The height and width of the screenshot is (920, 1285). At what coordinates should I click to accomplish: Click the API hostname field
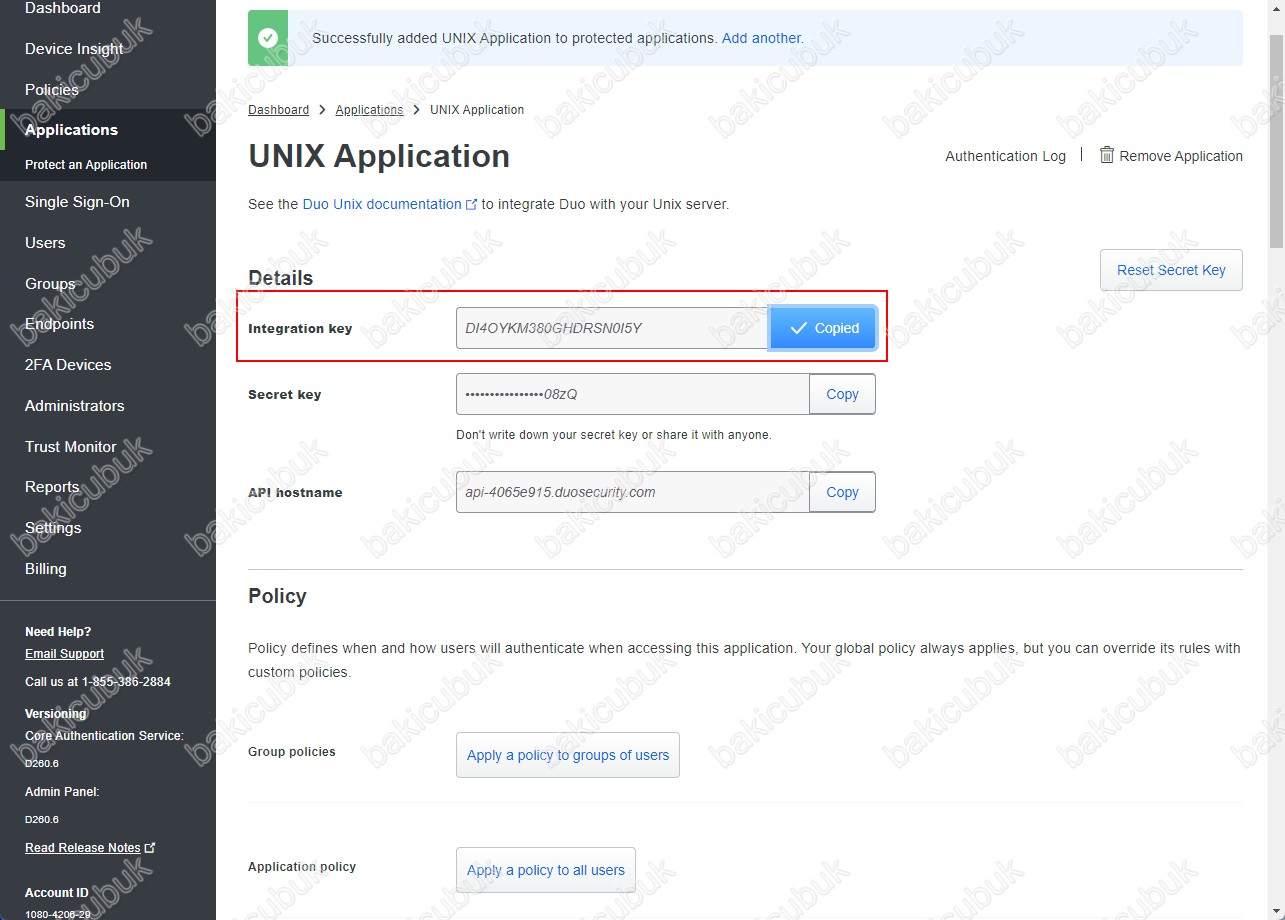(633, 492)
